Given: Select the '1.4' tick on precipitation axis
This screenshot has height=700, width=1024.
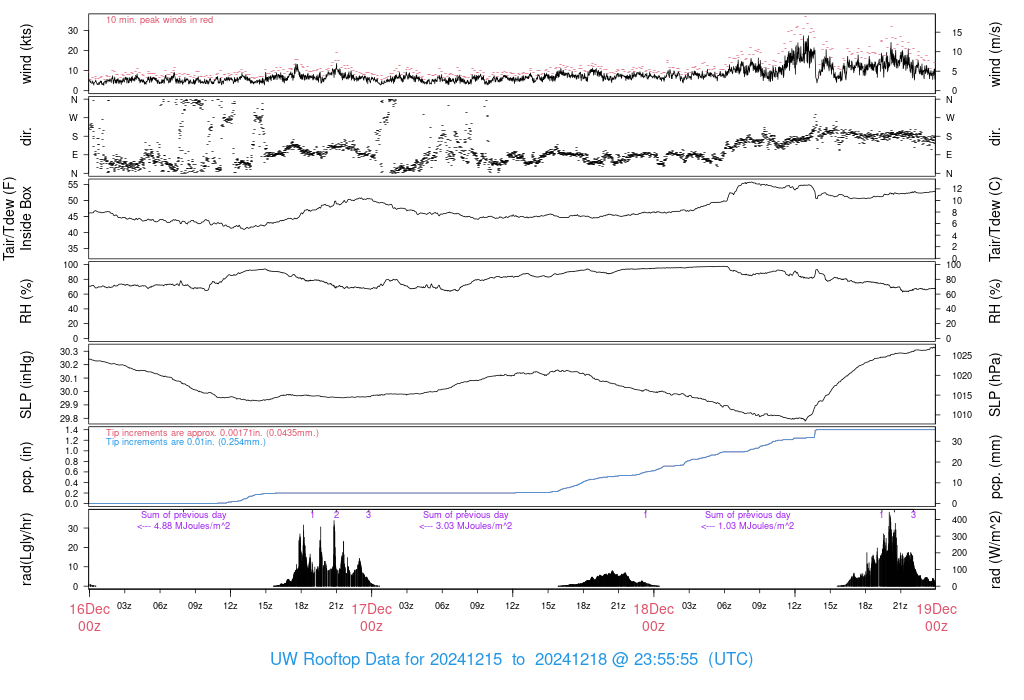Looking at the screenshot, I should coord(72,430).
